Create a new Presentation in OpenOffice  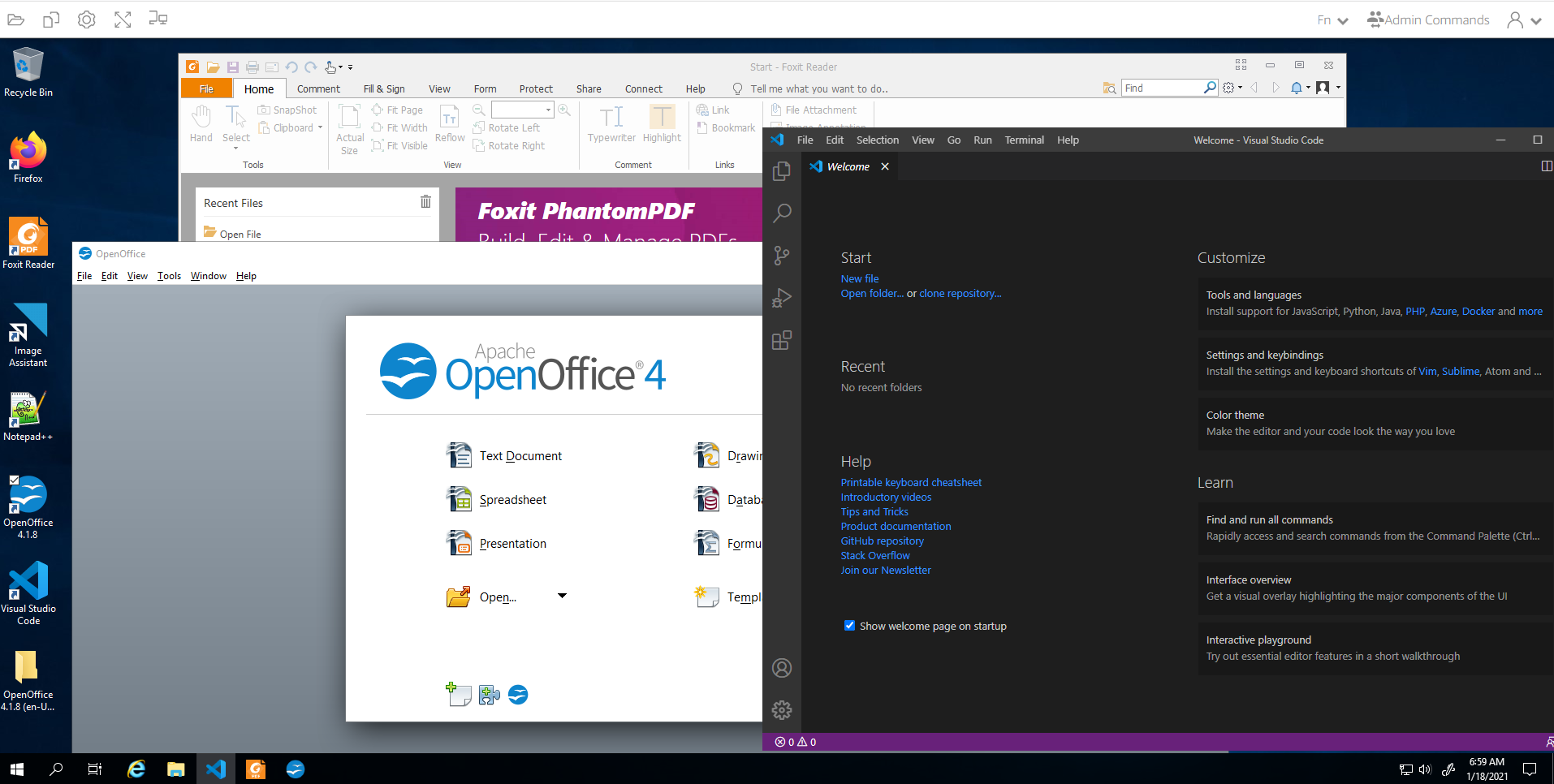coord(512,543)
